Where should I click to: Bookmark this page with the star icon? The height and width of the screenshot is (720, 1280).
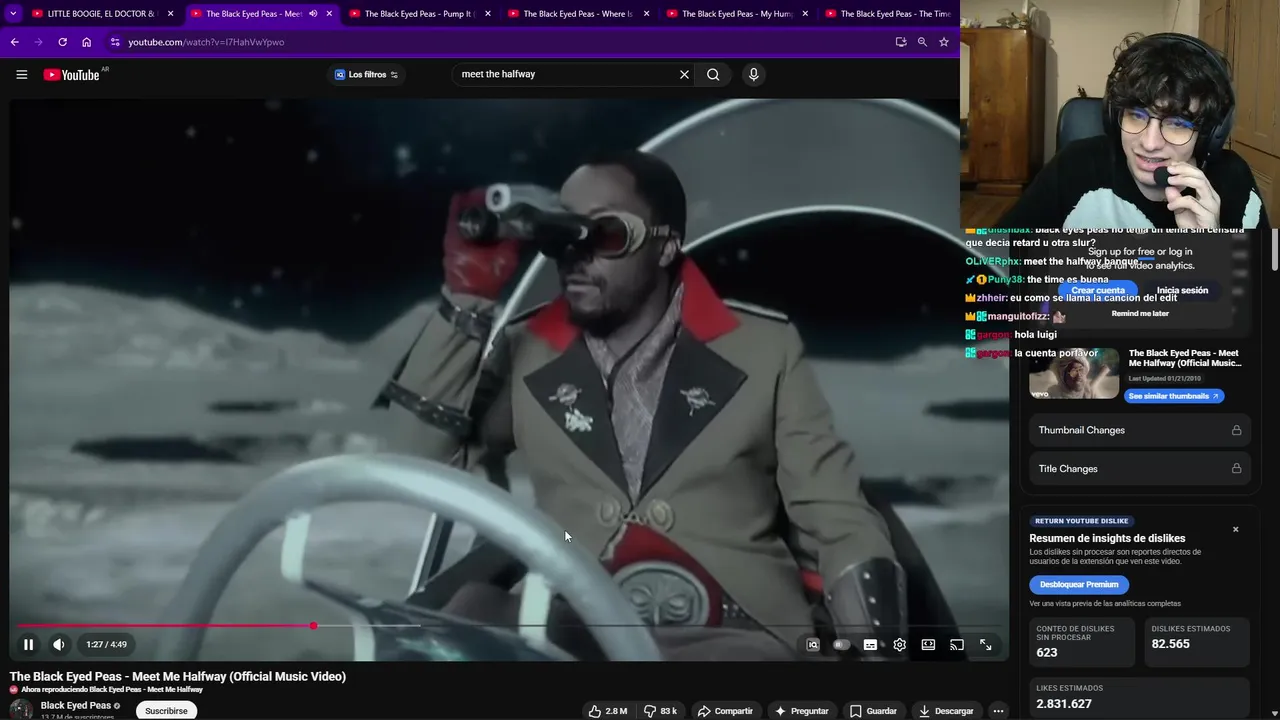[x=943, y=42]
